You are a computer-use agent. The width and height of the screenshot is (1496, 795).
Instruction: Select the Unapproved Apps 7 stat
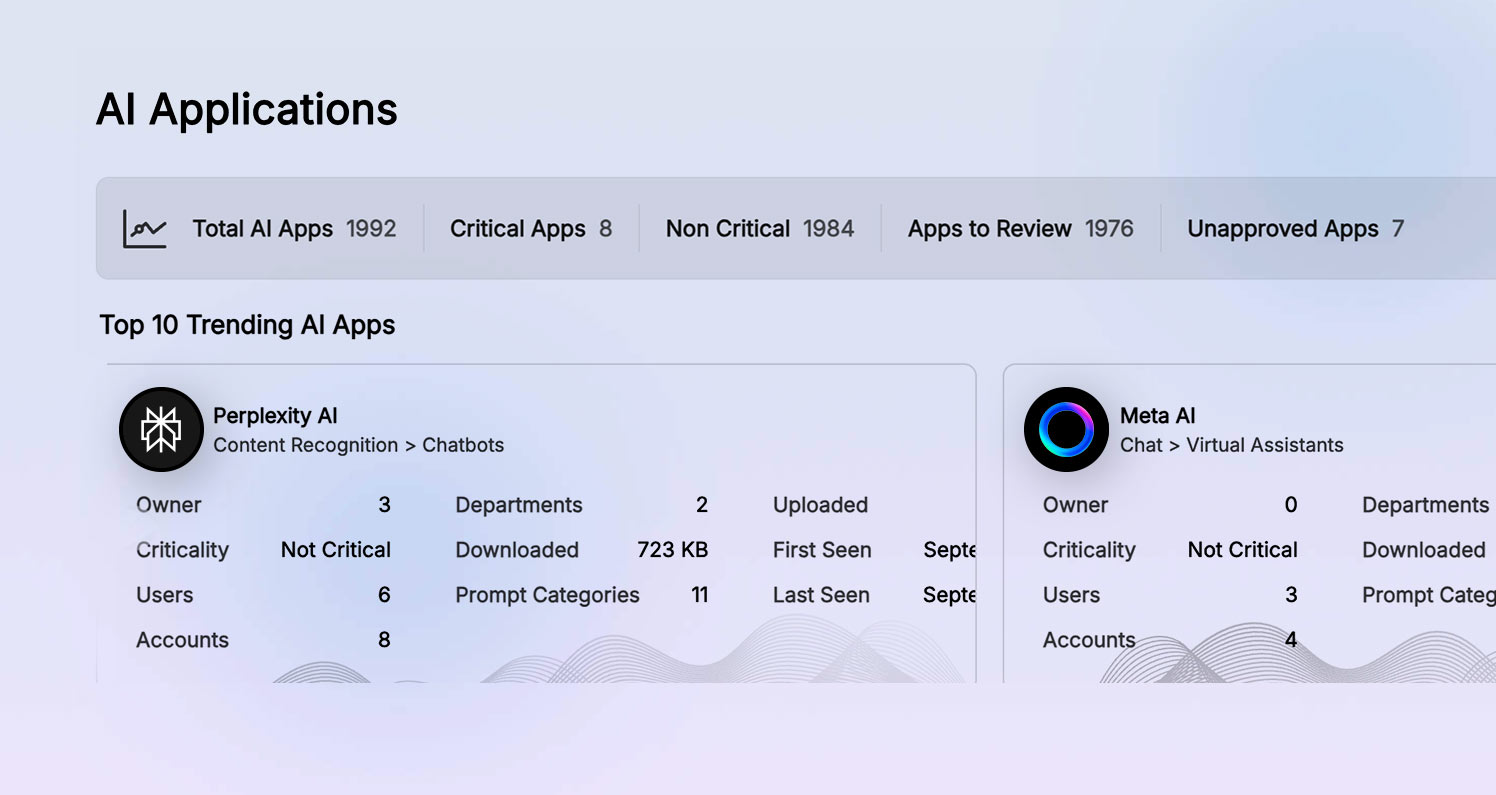pos(1296,229)
